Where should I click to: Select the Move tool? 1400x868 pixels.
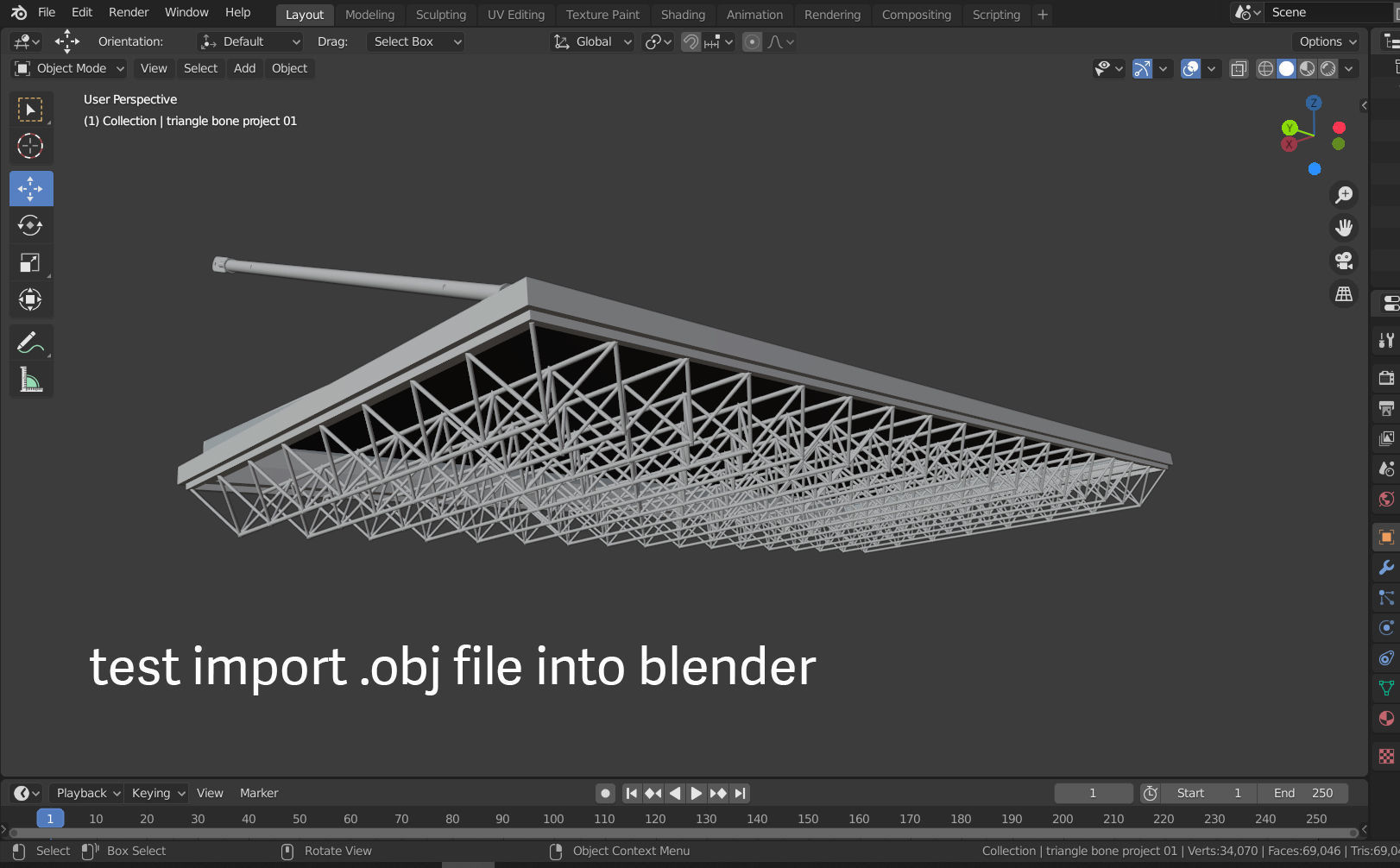tap(31, 188)
